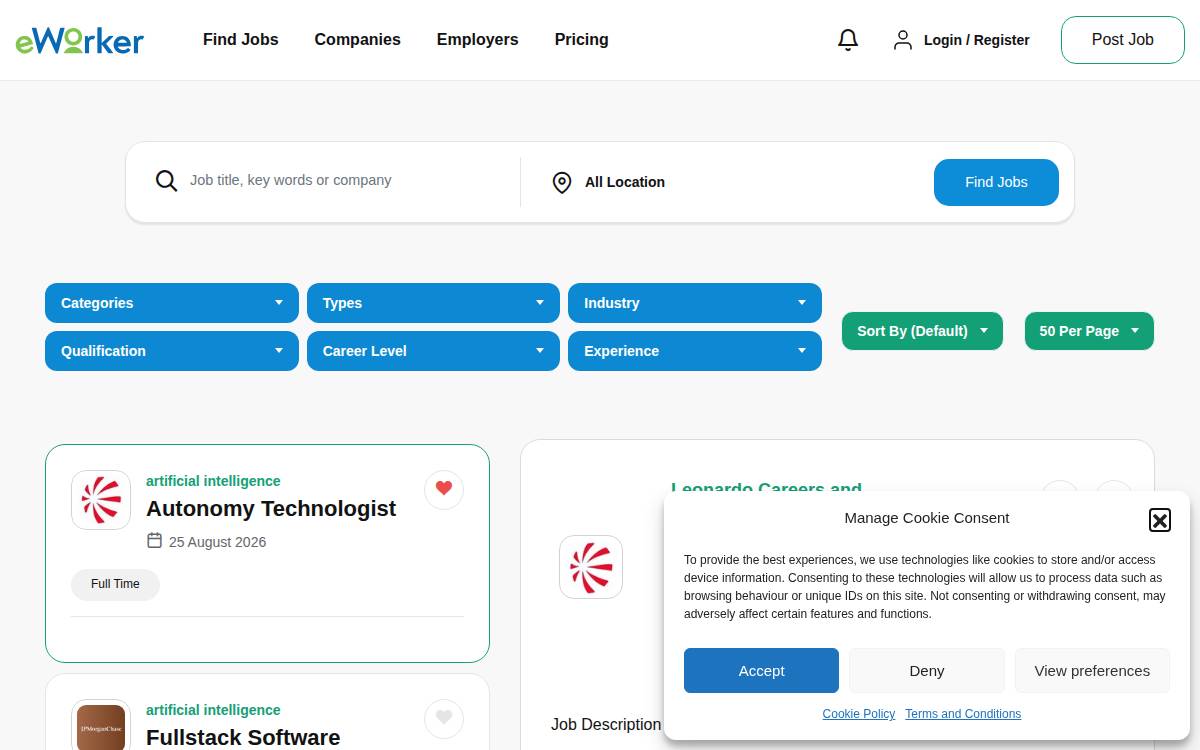Open the JPMorgan Chase logo thumbnail
This screenshot has width=1200, height=750.
(x=101, y=725)
